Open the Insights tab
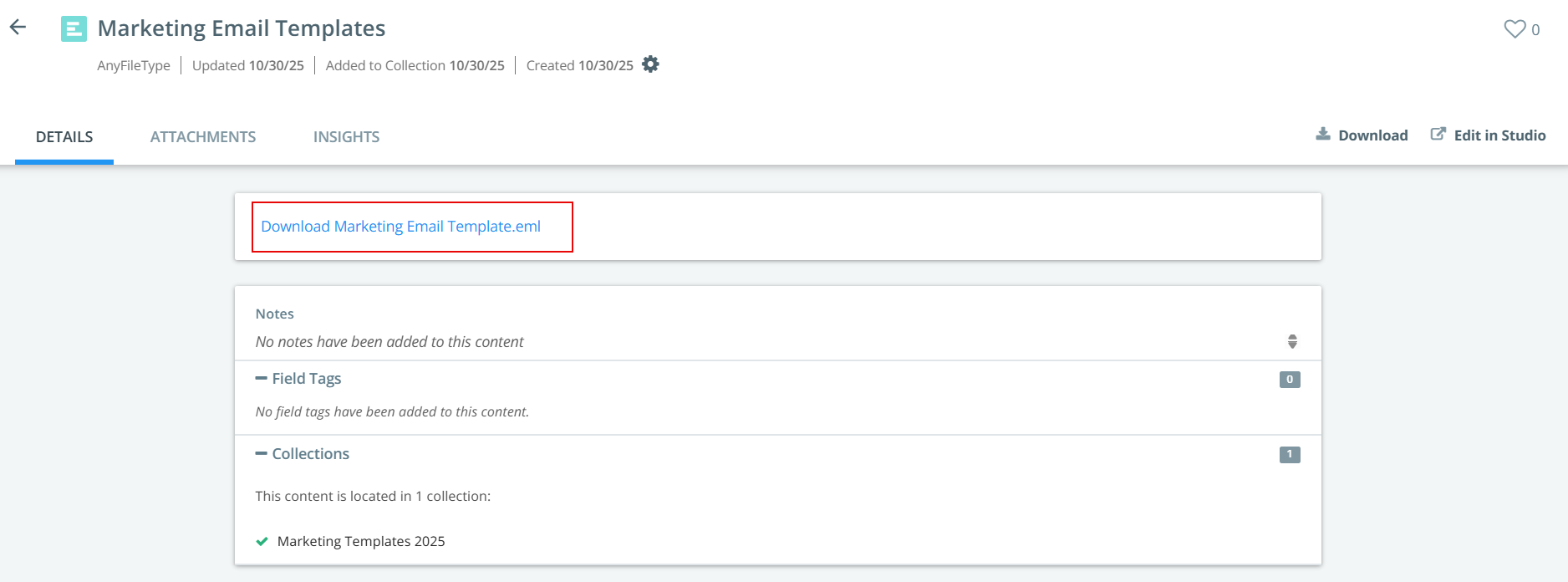1568x582 pixels. coord(346,137)
